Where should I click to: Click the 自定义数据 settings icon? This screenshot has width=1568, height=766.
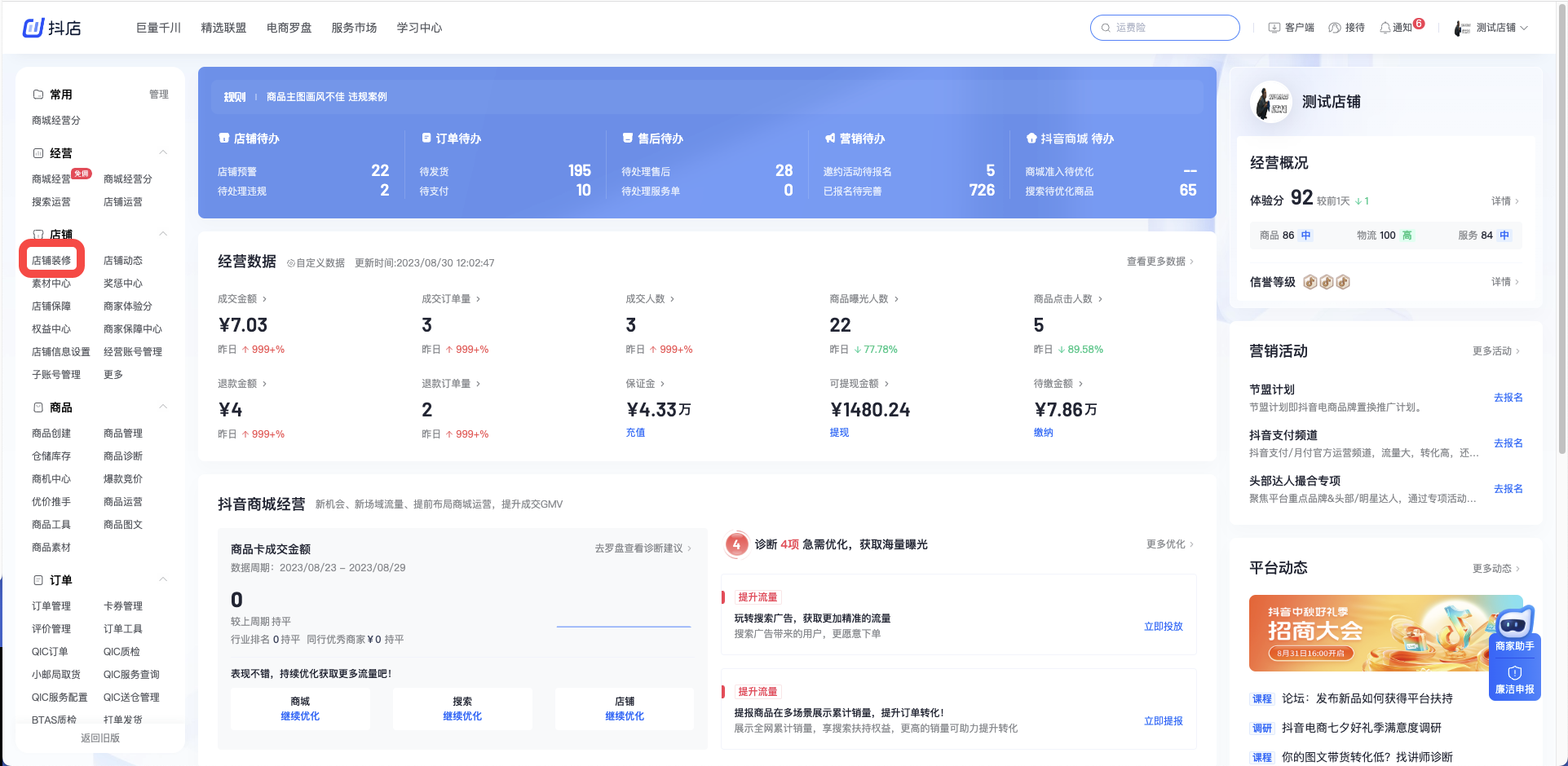[291, 263]
